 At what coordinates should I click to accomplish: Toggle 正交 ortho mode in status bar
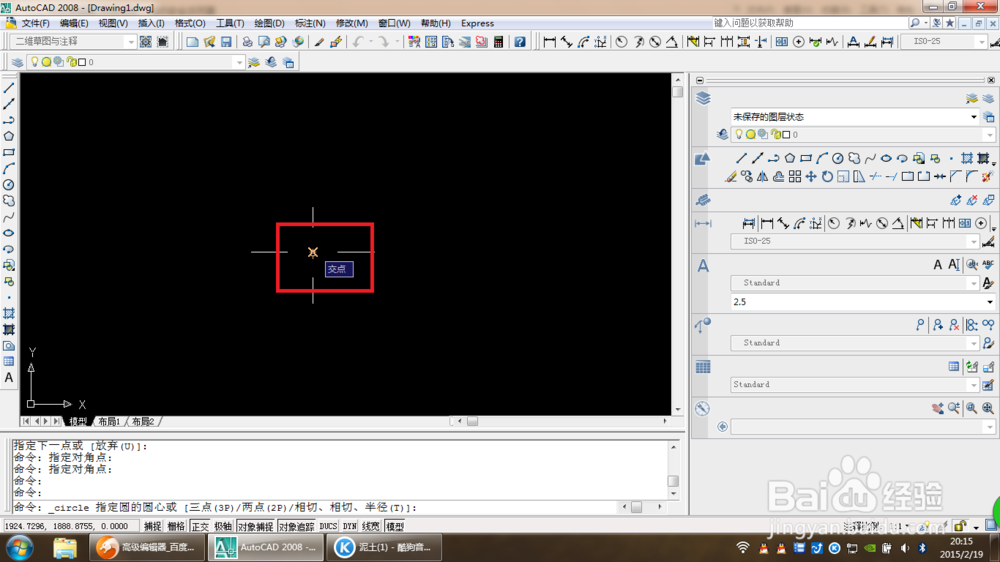pyautogui.click(x=200, y=526)
